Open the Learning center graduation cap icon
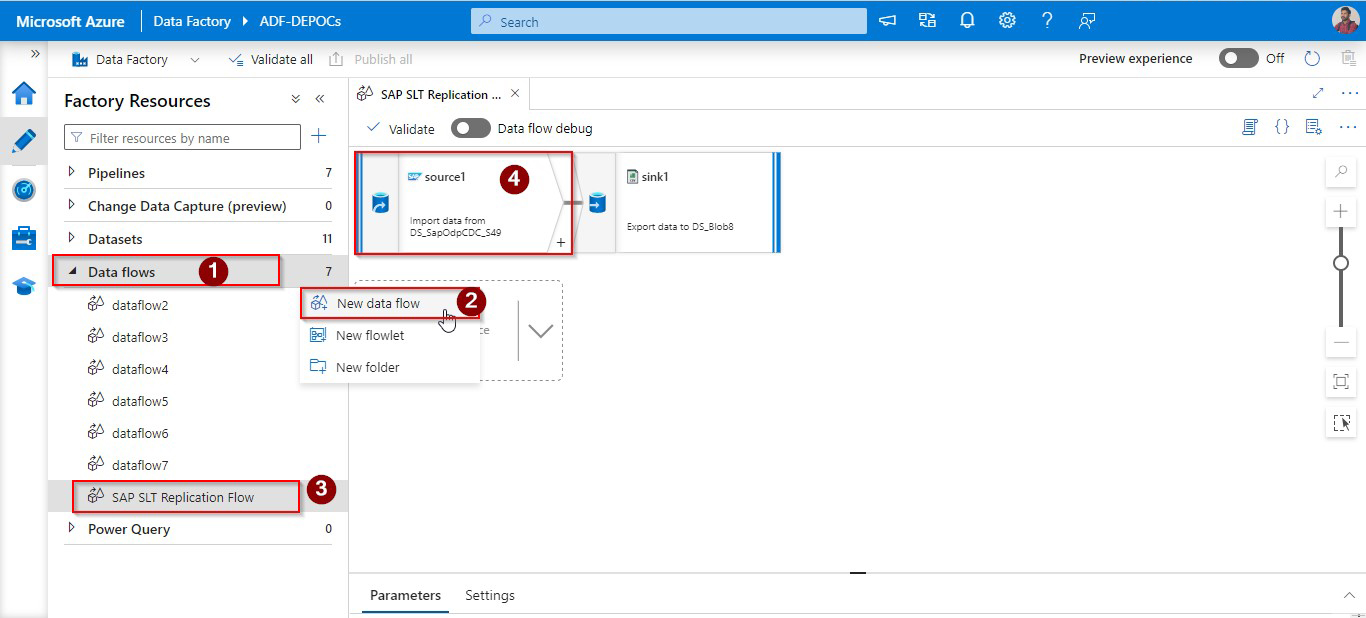 point(24,286)
